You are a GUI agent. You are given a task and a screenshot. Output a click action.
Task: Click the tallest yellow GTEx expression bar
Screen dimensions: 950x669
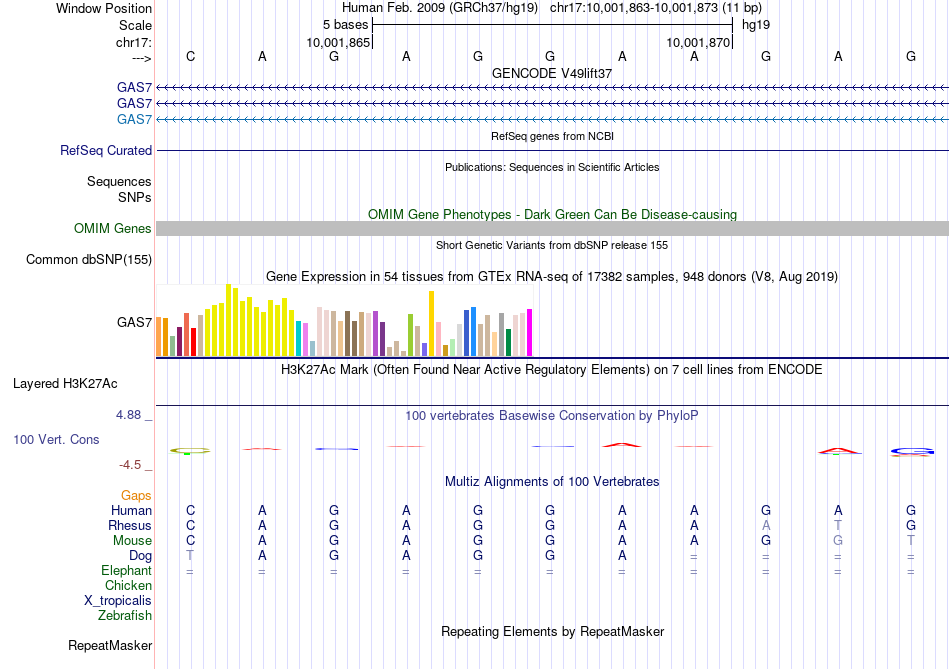click(x=228, y=320)
